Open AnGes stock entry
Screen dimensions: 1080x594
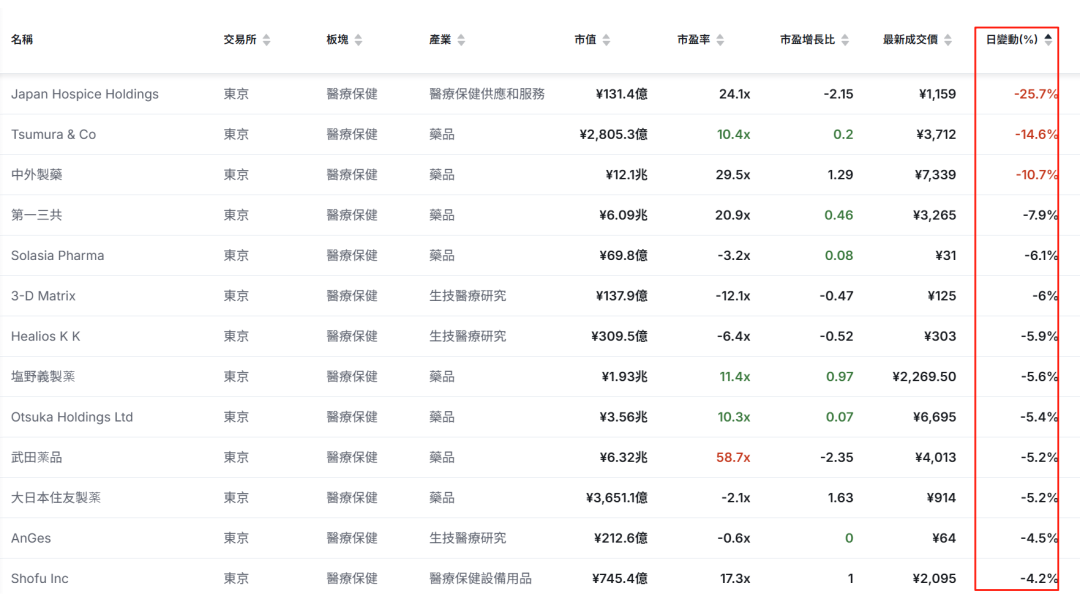point(31,538)
